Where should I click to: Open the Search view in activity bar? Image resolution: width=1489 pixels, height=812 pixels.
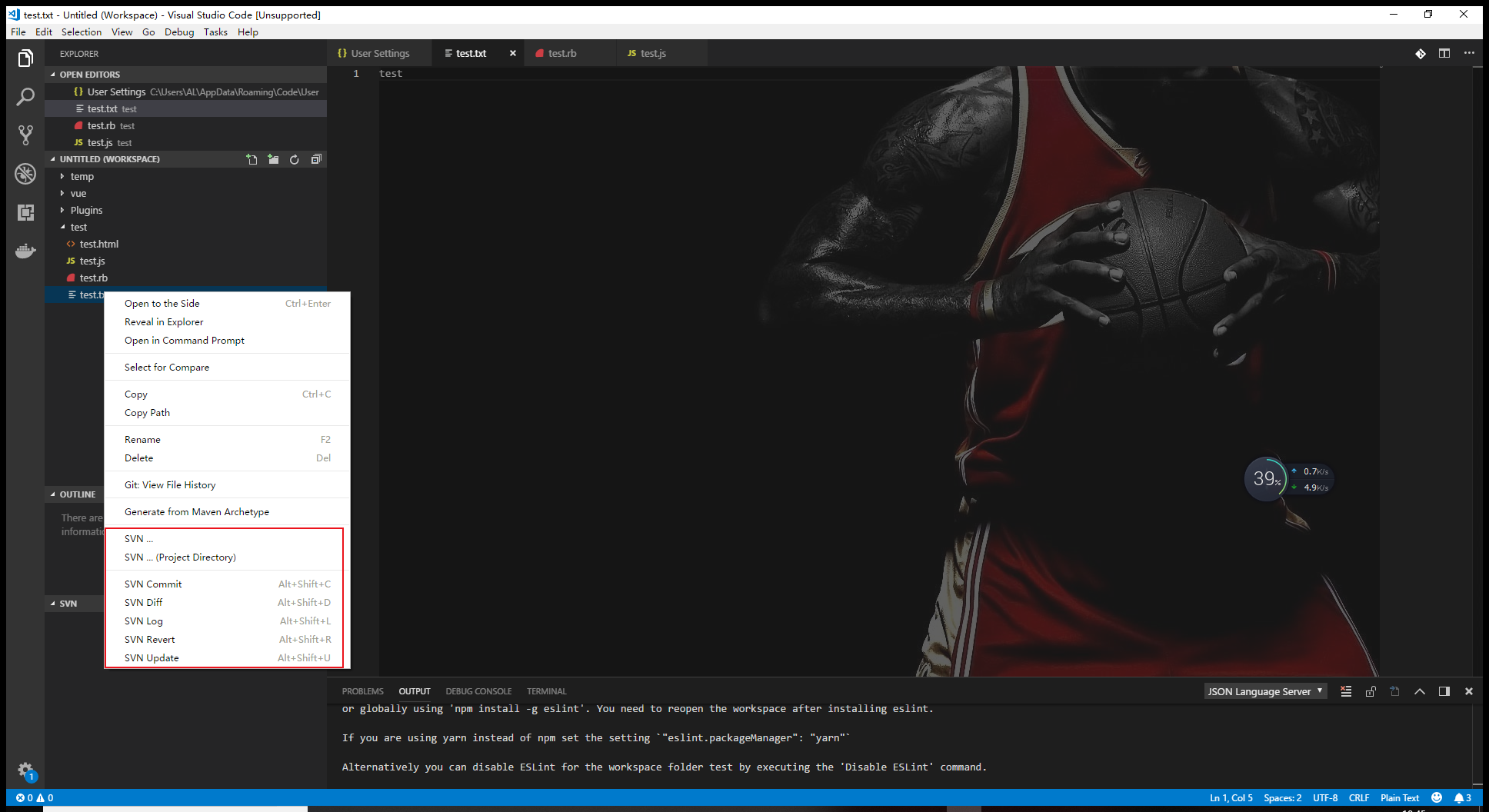coord(25,97)
